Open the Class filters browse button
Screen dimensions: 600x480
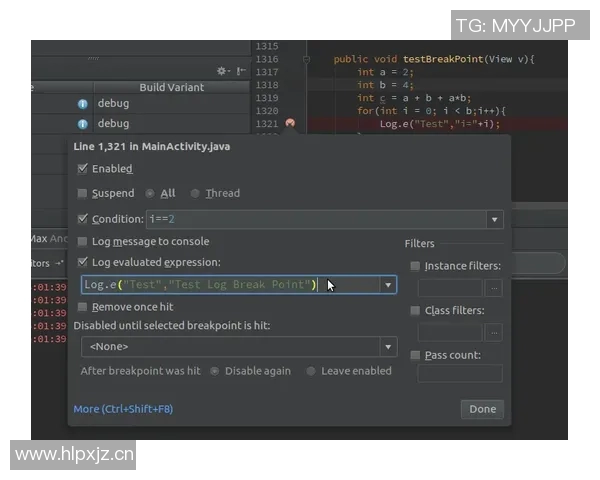pos(493,332)
